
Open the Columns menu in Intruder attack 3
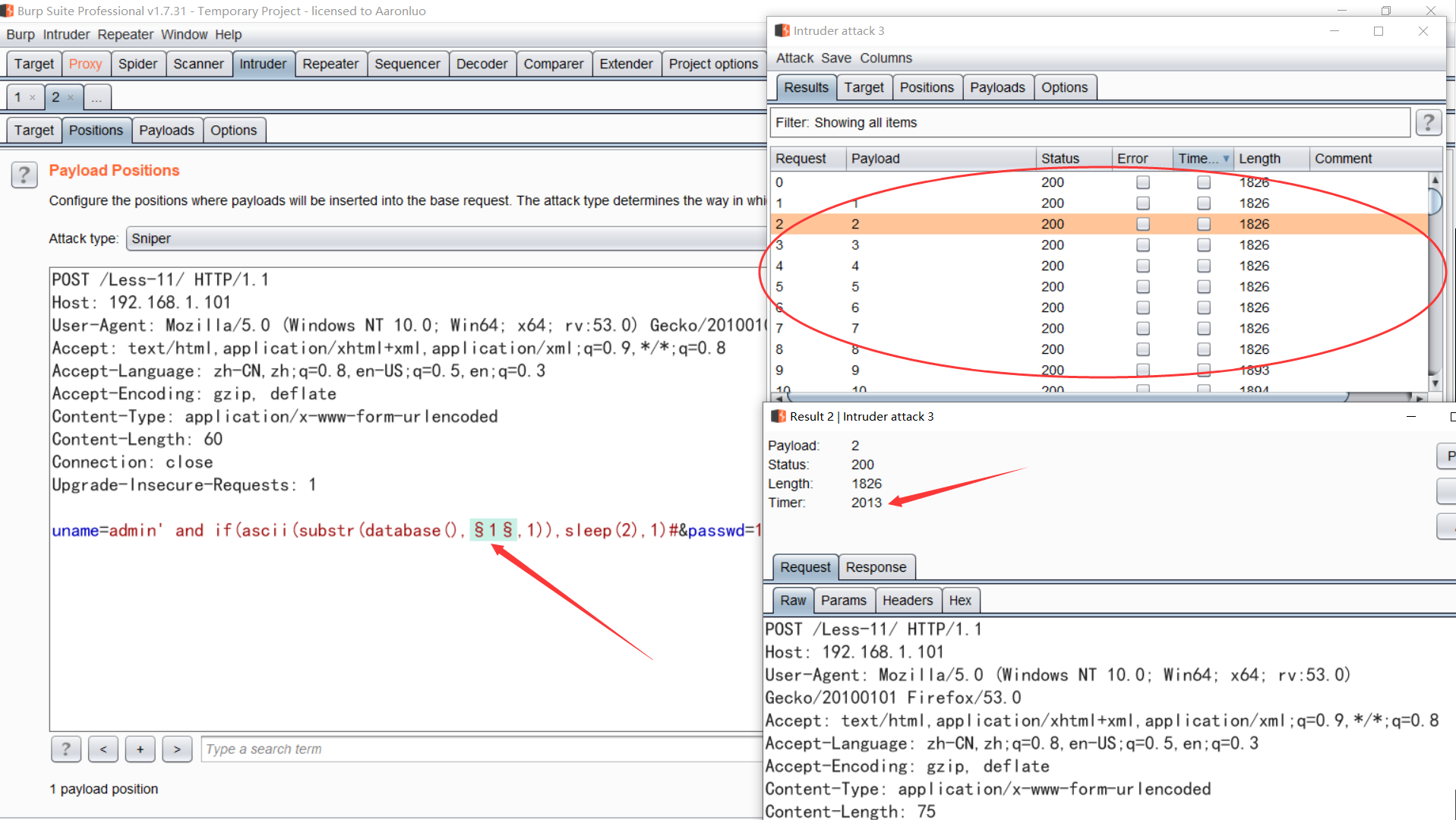886,58
